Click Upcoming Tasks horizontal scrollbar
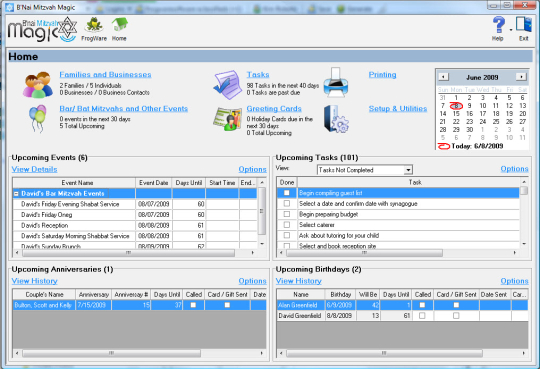This screenshot has width=540, height=369. 364,253
